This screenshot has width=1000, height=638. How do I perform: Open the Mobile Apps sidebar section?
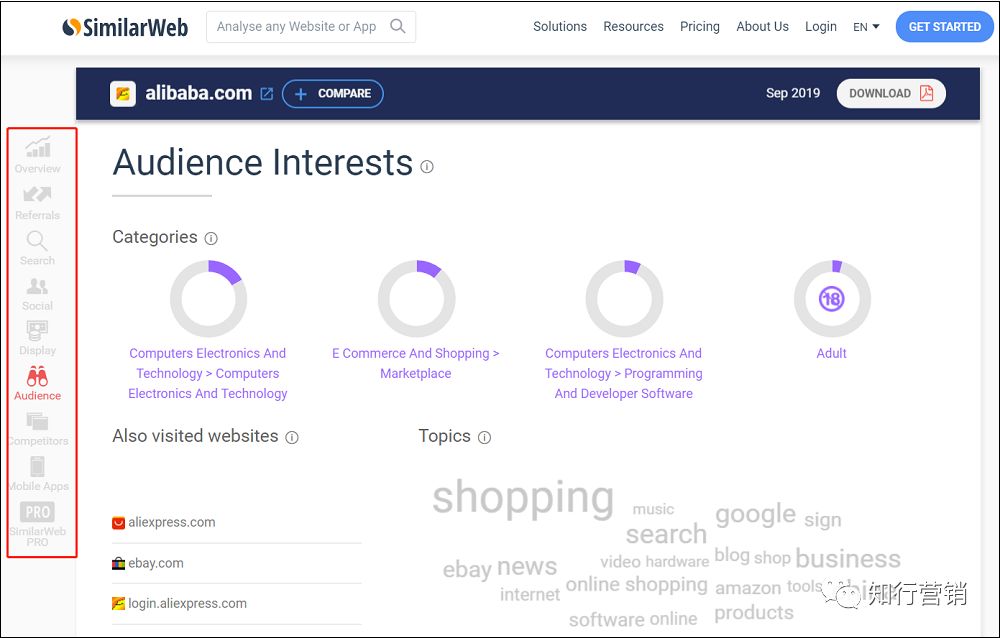click(x=37, y=468)
